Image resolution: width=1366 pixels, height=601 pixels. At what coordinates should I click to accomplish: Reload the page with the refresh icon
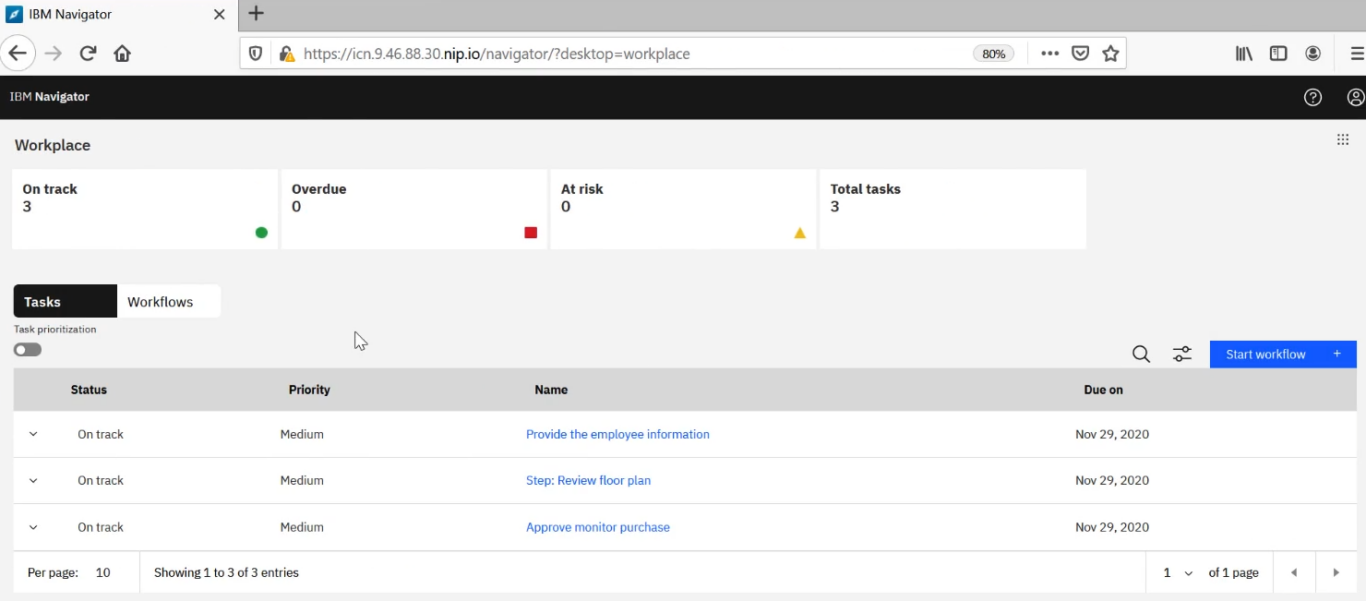[88, 53]
